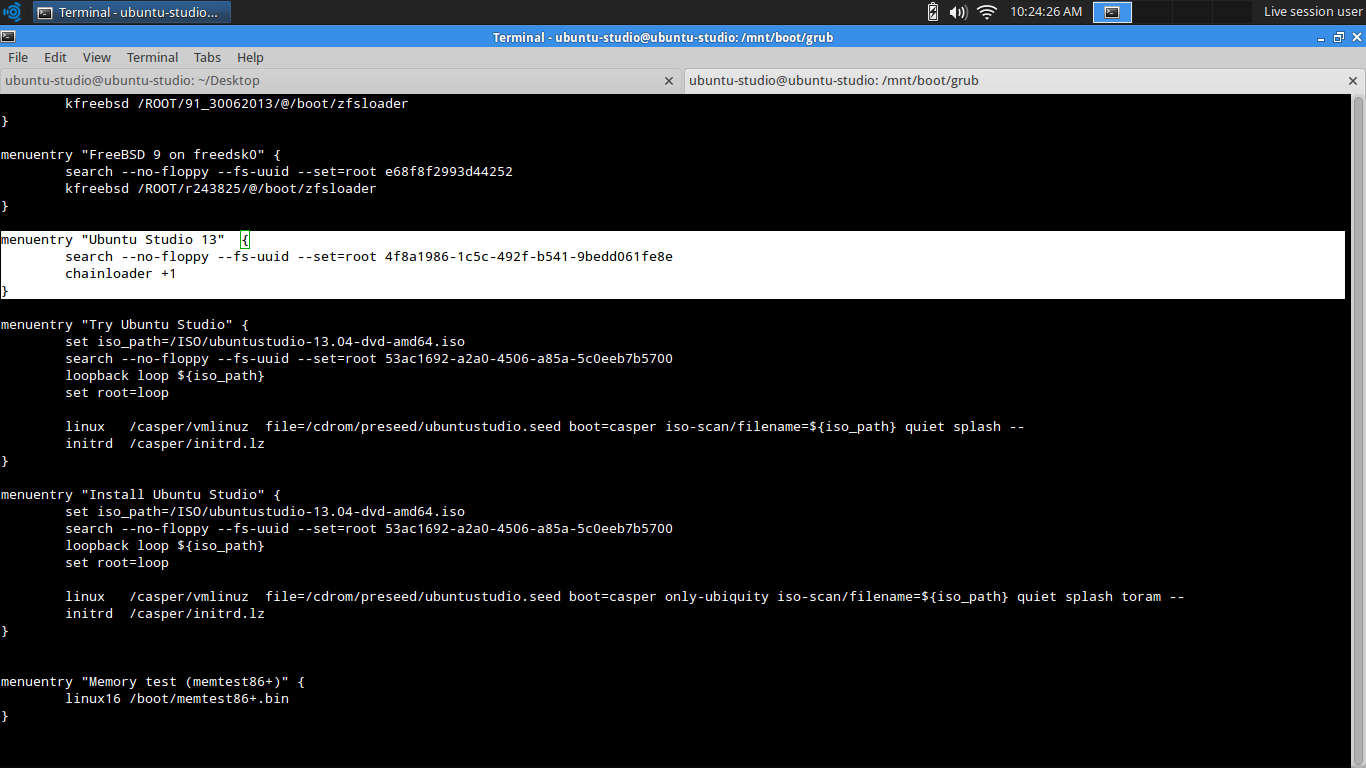
Task: Click the "linux16 /boot/memtest86+.bin" line
Action: click(177, 699)
